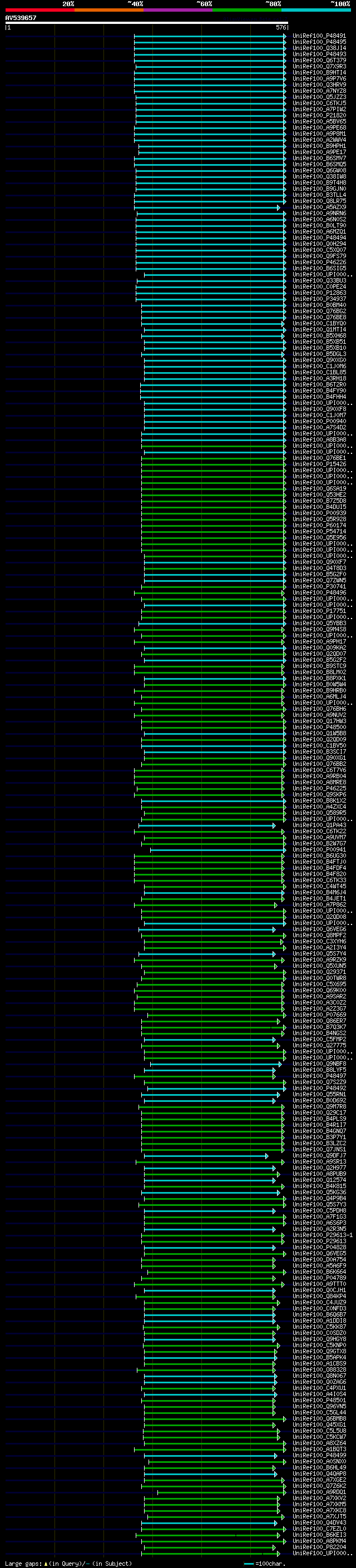This screenshot has height=1568, width=356.
Task: Select the UniRef100_A5AZX9 label
Action: [319, 207]
